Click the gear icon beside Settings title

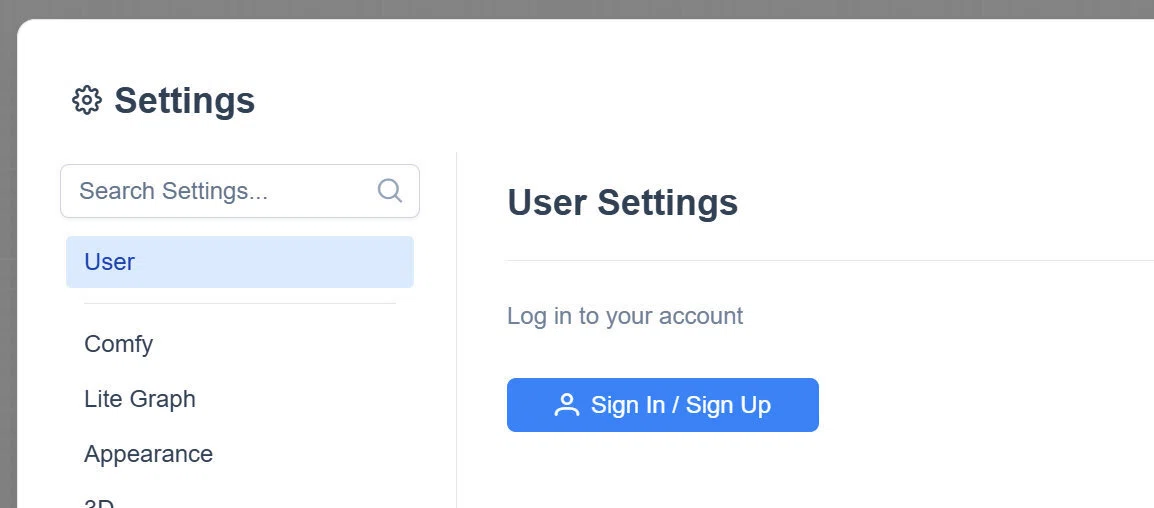pos(87,100)
